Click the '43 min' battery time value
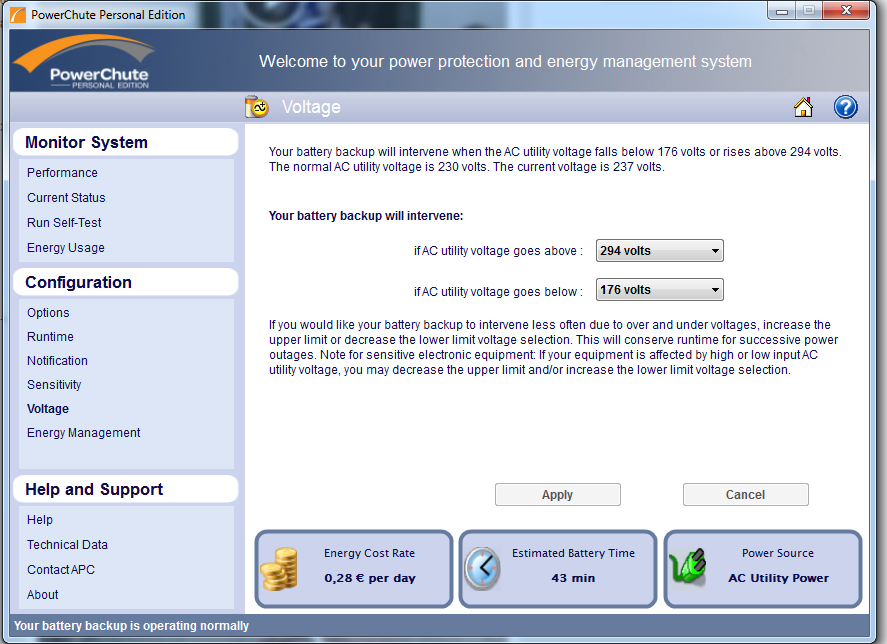 coord(573,578)
